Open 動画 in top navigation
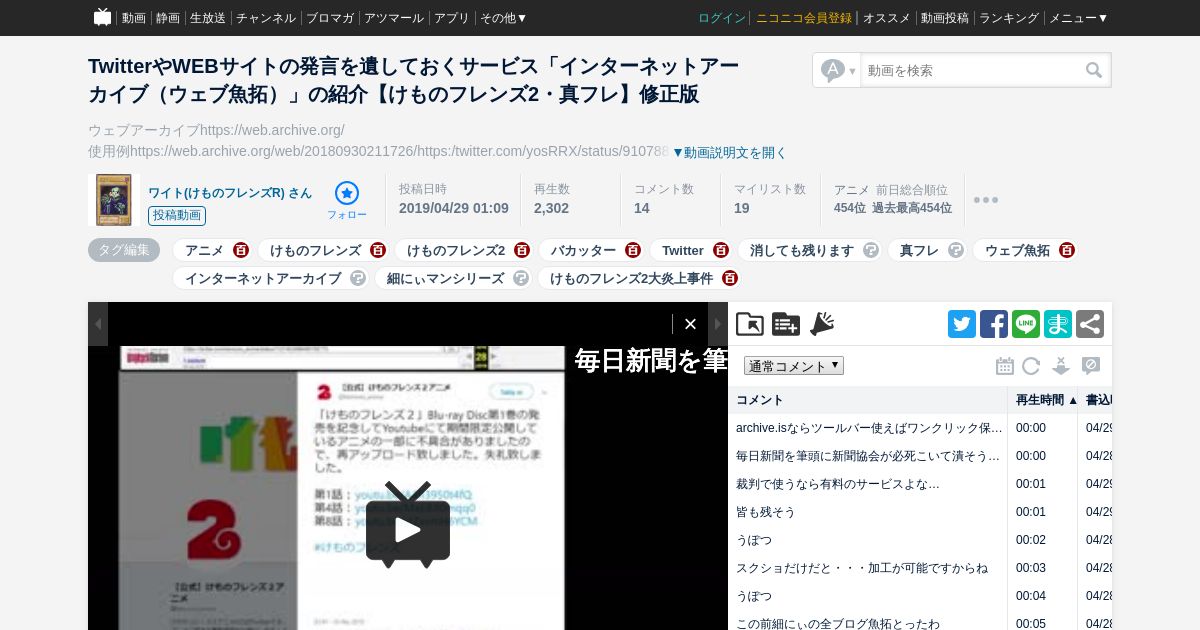1200x630 pixels. [134, 18]
